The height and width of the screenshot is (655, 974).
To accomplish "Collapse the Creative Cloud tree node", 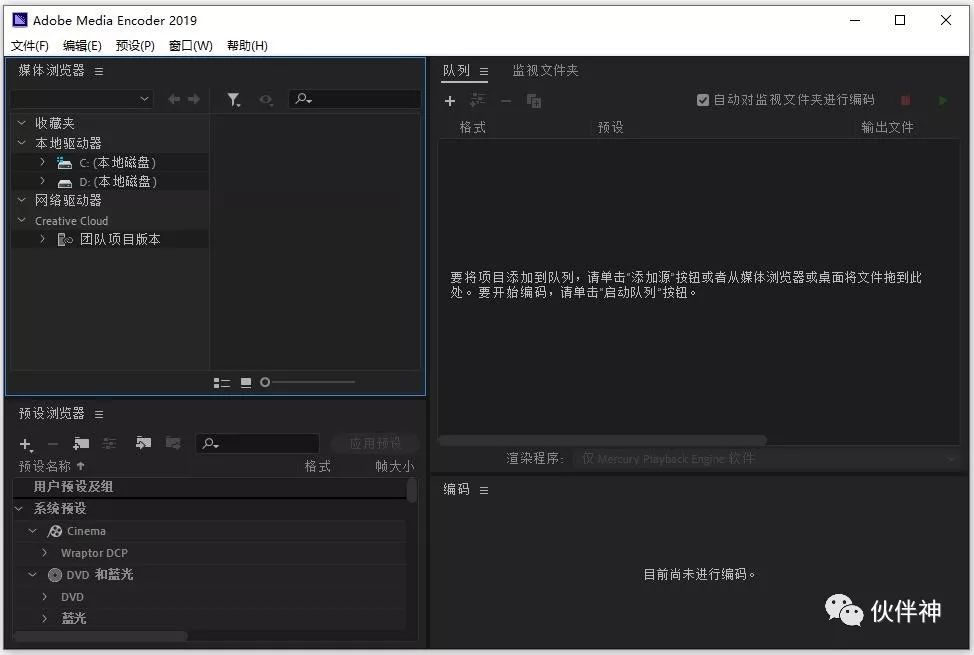I will [22, 220].
